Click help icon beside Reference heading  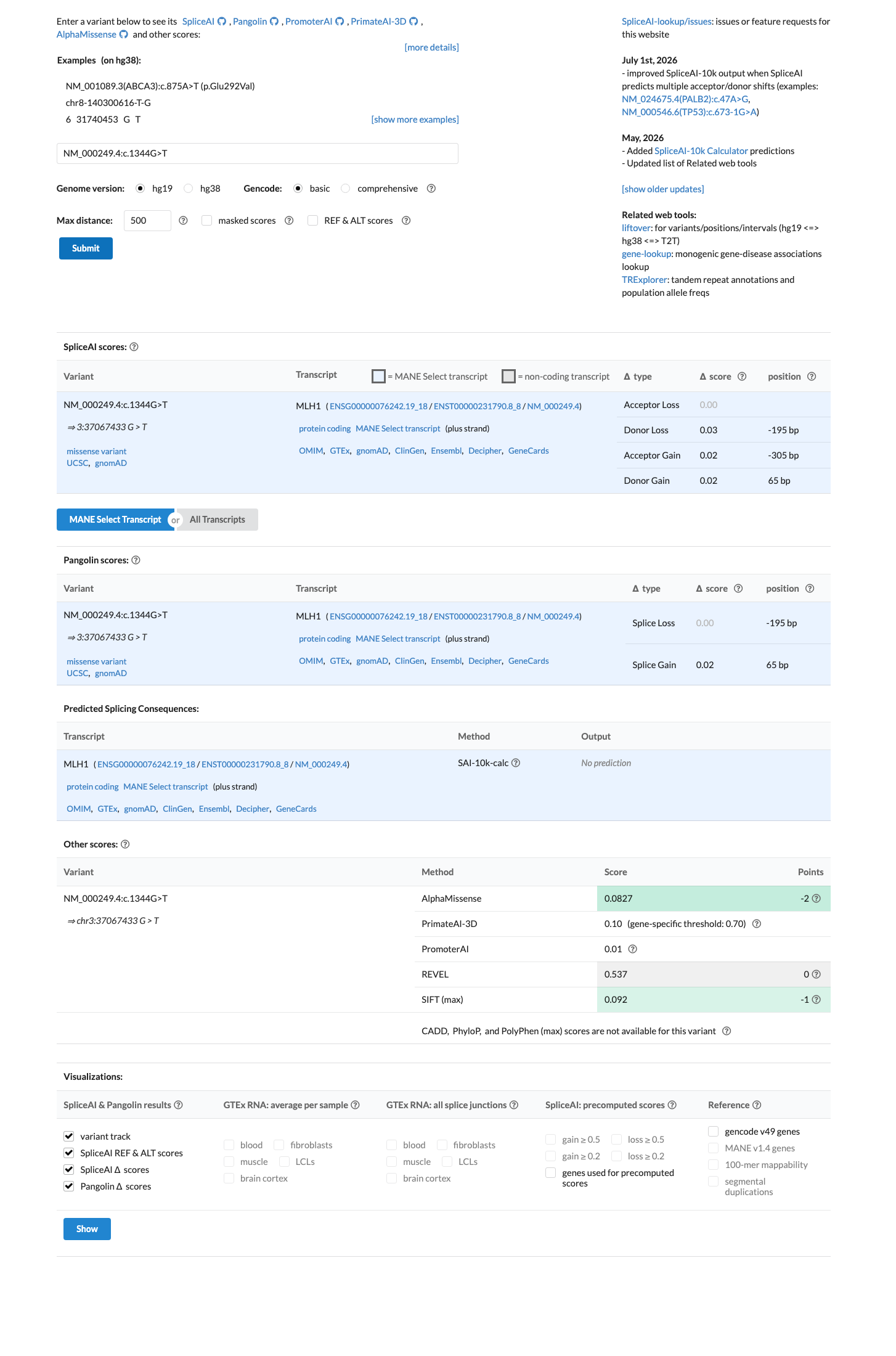[757, 1105]
